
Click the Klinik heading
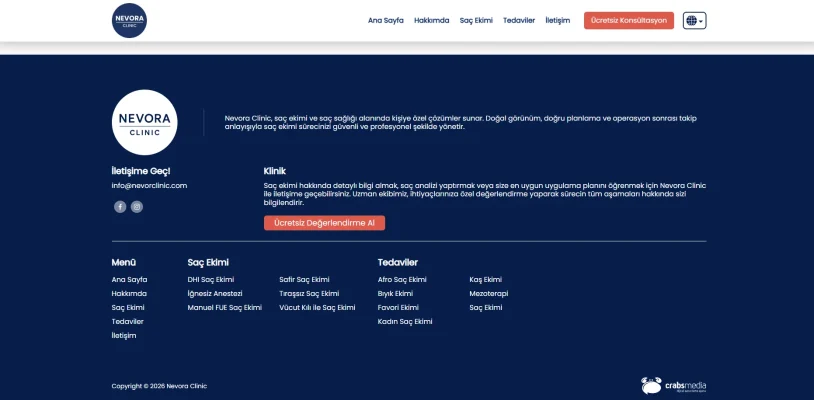[275, 171]
